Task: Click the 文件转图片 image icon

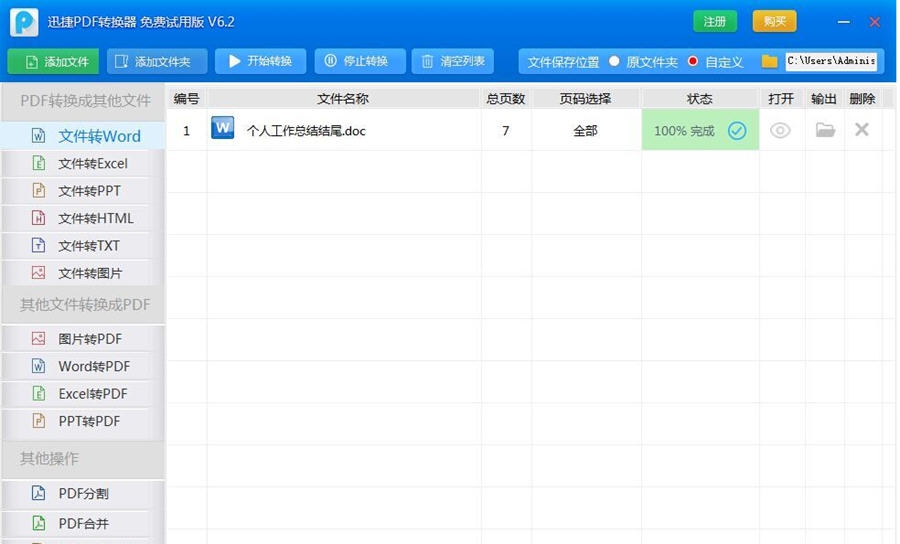Action: pyautogui.click(x=38, y=273)
